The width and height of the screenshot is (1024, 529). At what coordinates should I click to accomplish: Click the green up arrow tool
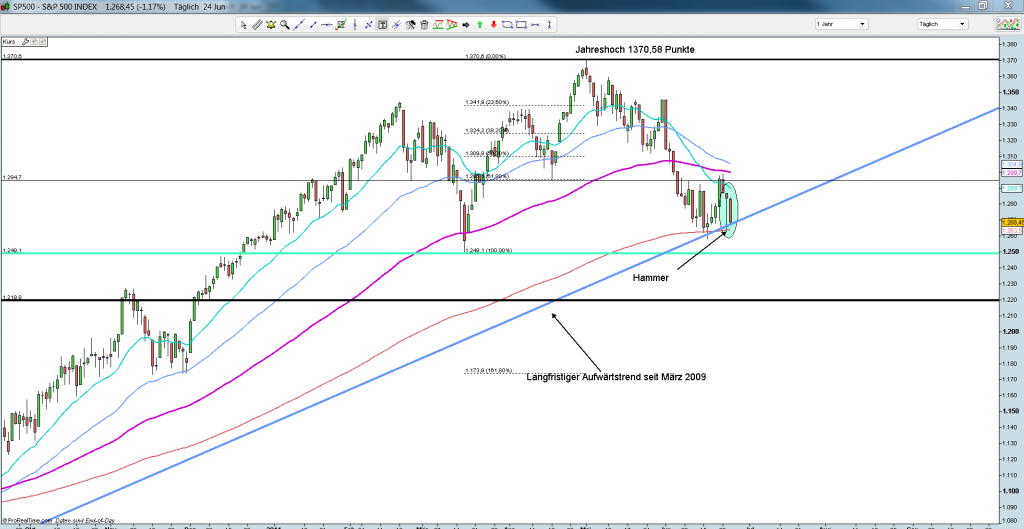point(480,24)
